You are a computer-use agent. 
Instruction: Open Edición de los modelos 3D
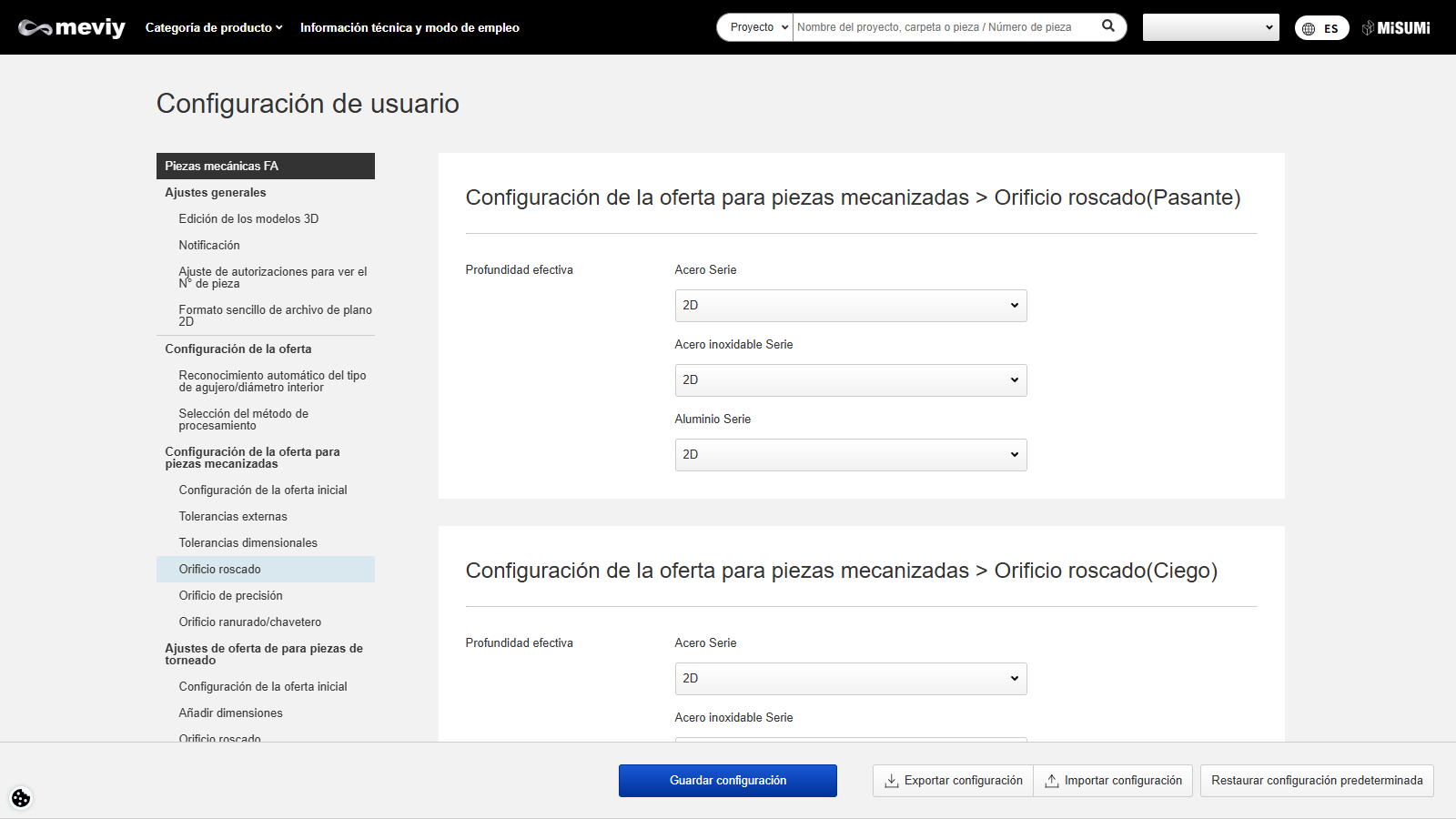[248, 219]
